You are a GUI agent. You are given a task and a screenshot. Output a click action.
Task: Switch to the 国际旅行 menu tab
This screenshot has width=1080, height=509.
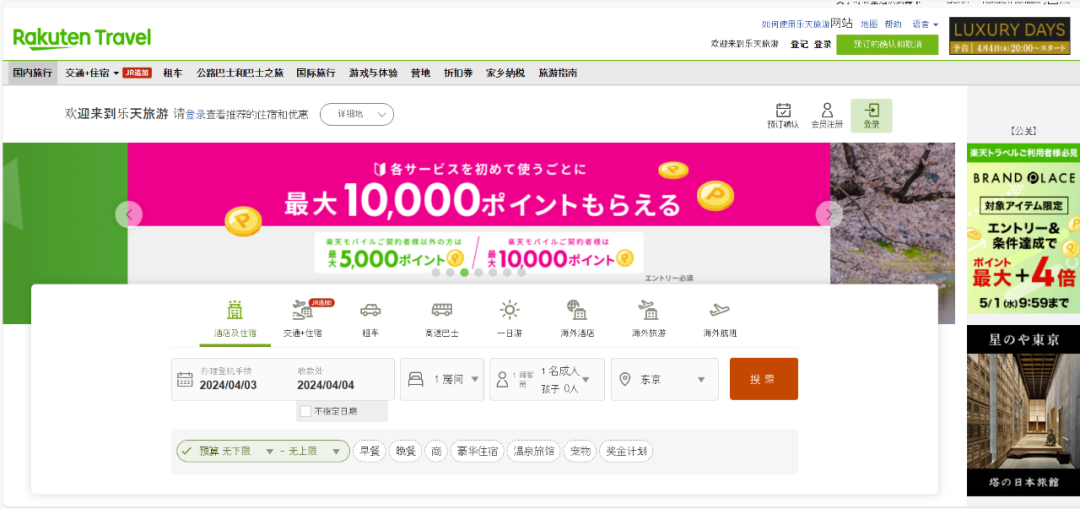point(316,73)
